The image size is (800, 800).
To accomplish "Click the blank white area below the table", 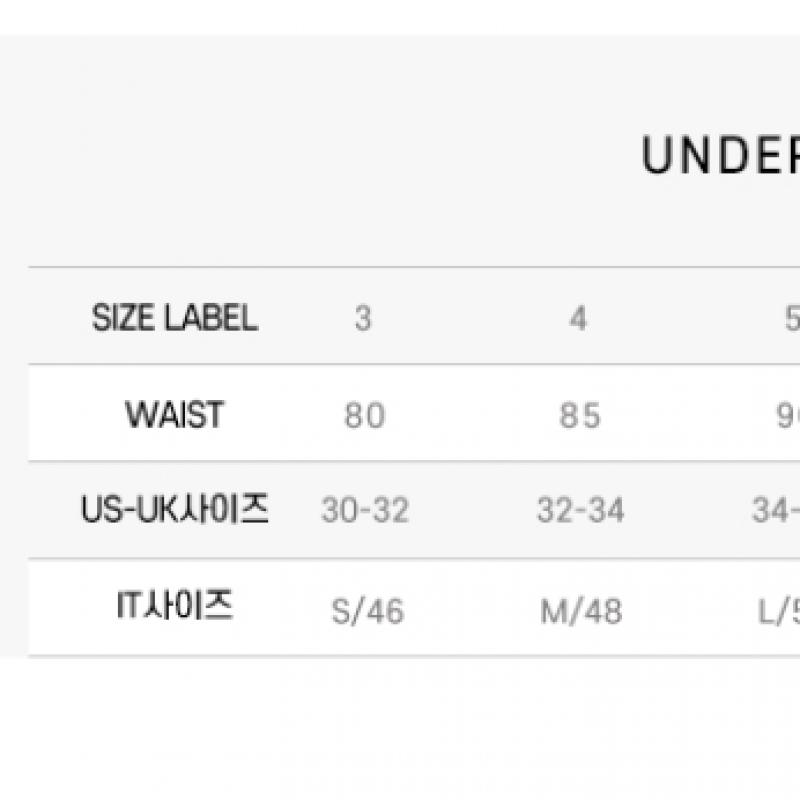I will pyautogui.click(x=400, y=730).
